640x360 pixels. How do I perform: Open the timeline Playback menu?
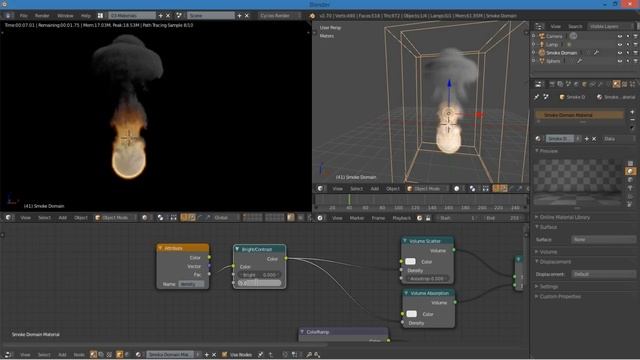click(401, 218)
